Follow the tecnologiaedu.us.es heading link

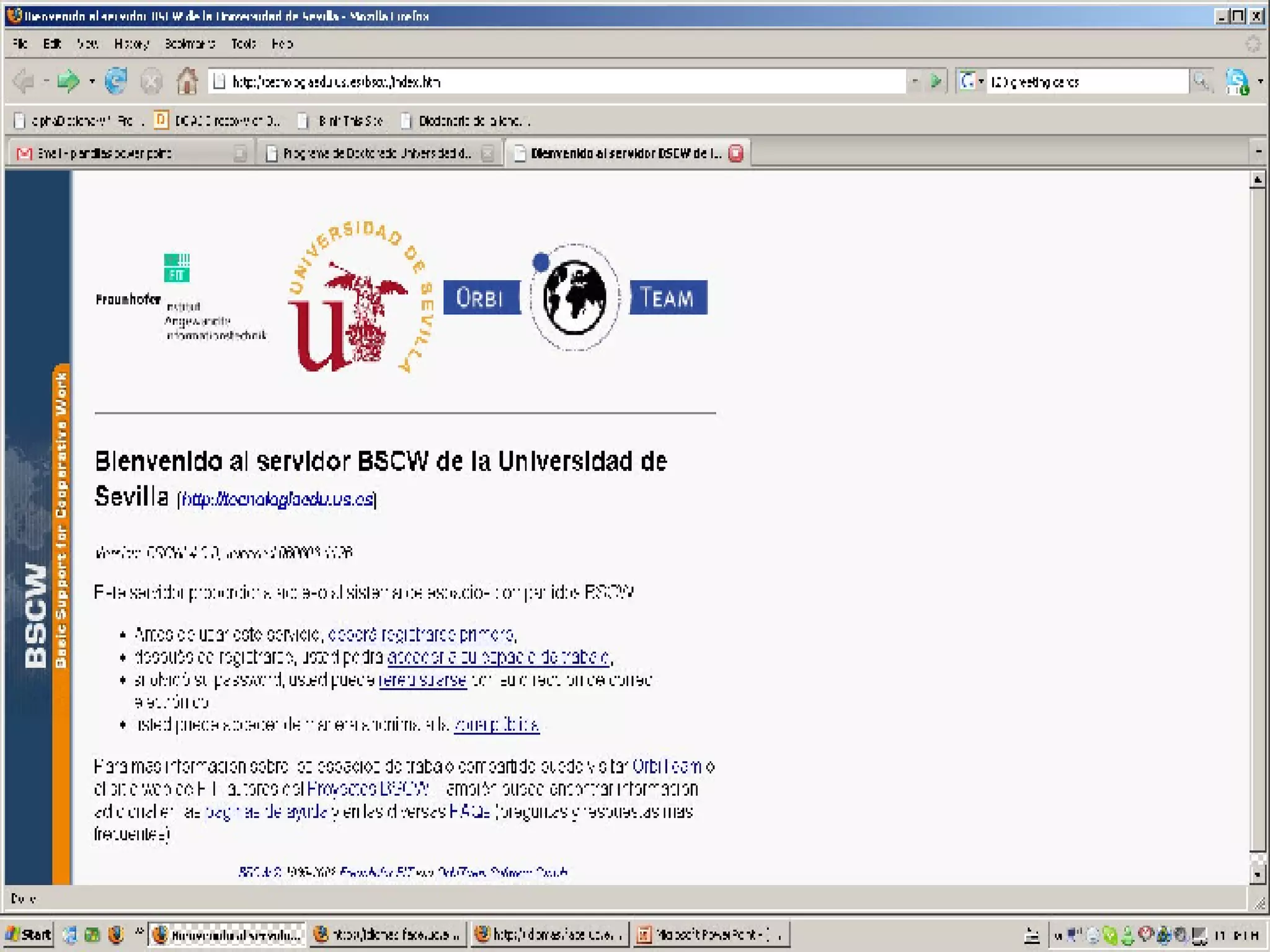[x=277, y=500]
